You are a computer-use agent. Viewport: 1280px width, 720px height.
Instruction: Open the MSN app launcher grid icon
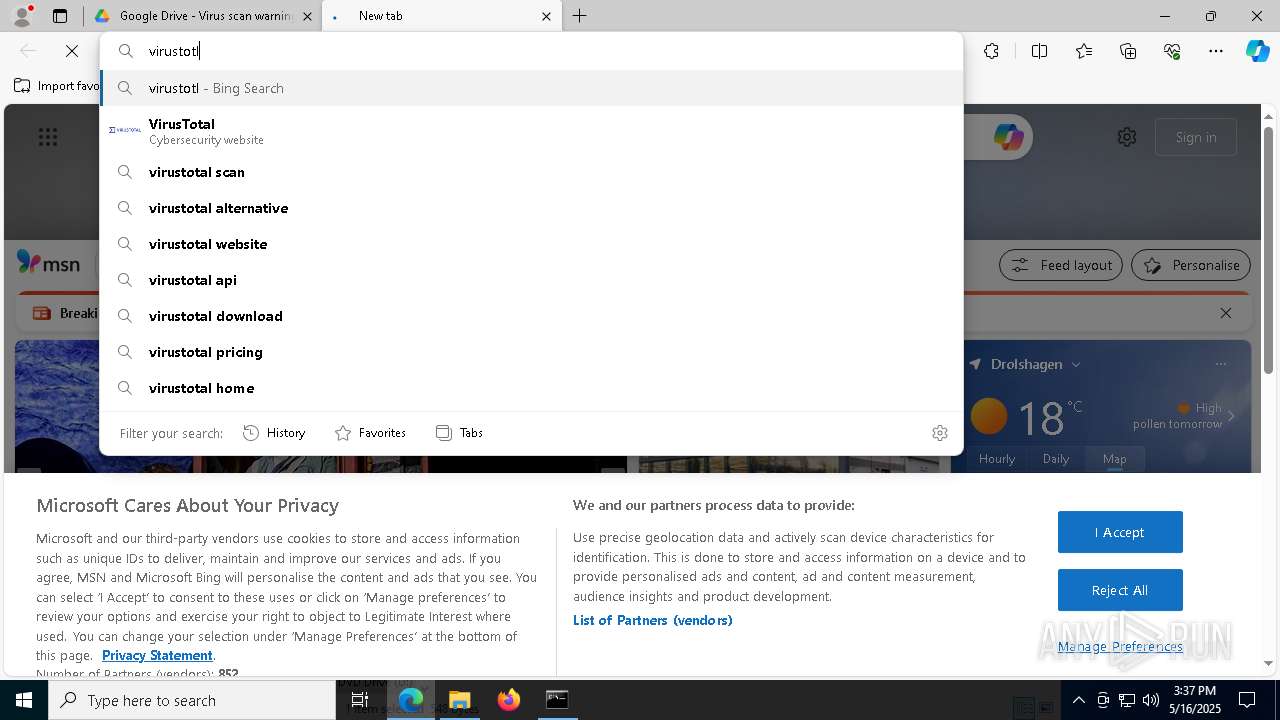coord(48,137)
